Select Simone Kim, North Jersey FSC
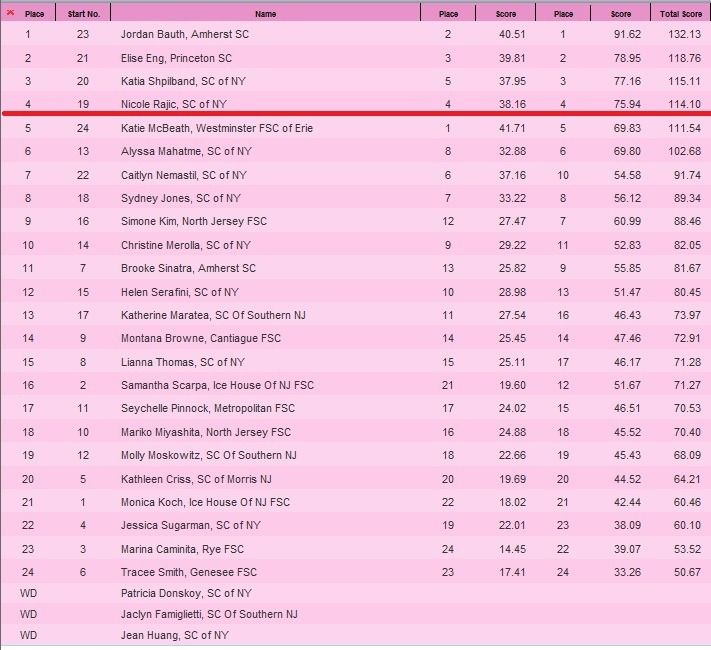This screenshot has width=711, height=650. pyautogui.click(x=194, y=221)
